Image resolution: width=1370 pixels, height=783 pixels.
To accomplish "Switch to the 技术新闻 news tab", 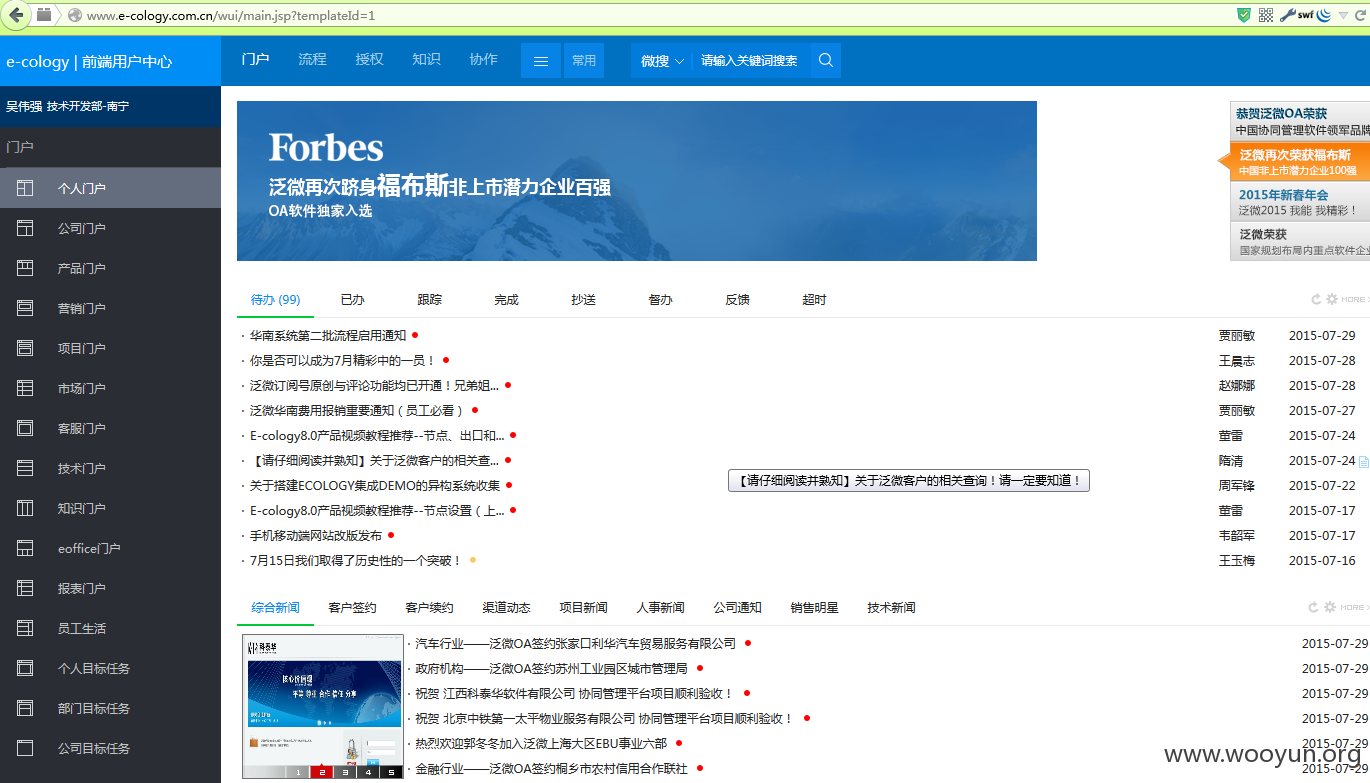I will [x=891, y=607].
